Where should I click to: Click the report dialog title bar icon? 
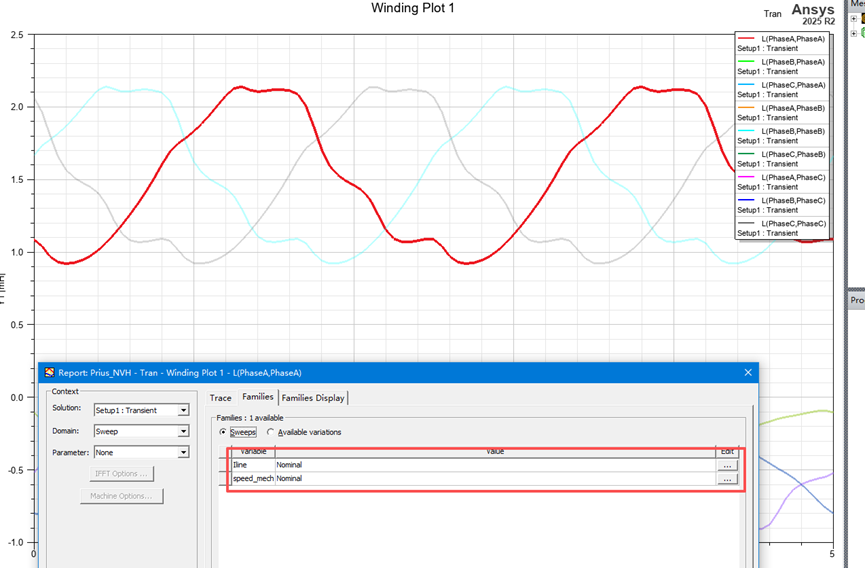click(x=50, y=372)
